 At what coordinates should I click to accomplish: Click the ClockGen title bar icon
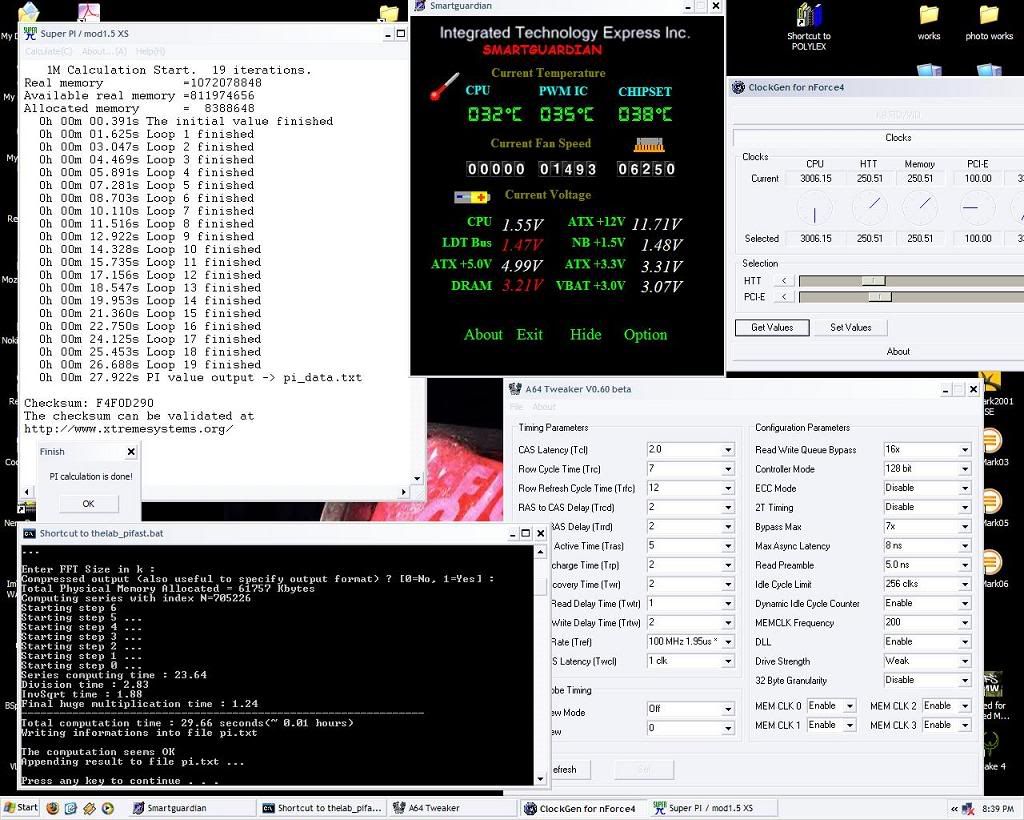point(738,87)
